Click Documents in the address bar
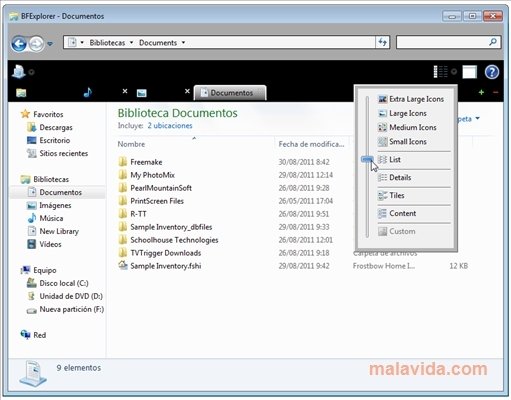 158,43
